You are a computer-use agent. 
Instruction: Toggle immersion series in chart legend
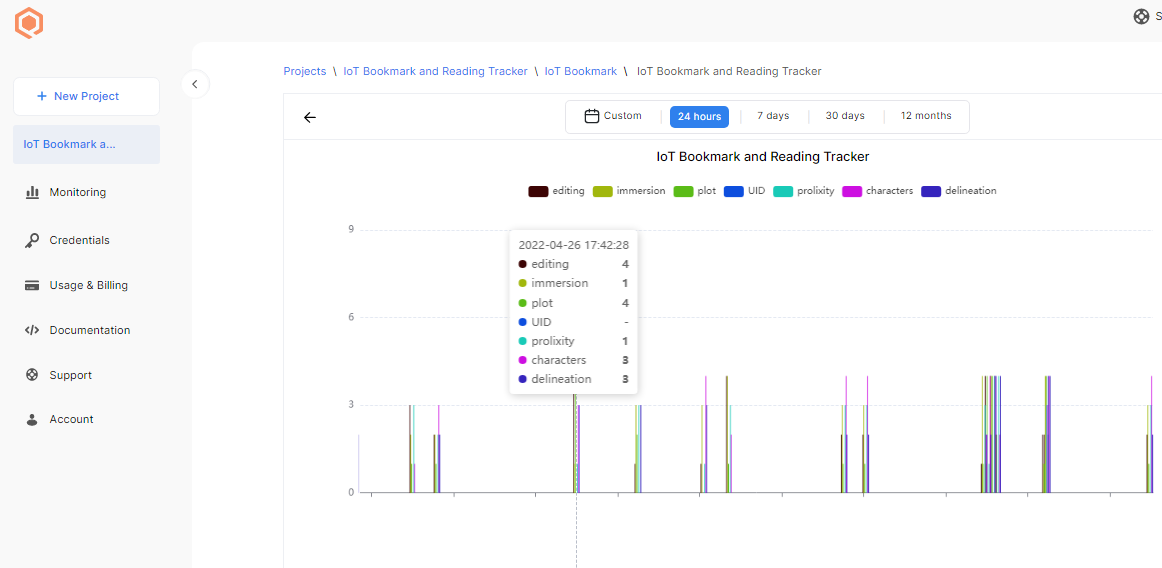coord(629,191)
